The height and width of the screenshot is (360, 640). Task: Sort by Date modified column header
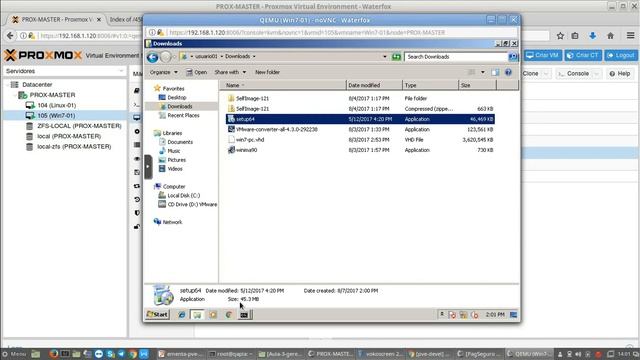point(374,85)
